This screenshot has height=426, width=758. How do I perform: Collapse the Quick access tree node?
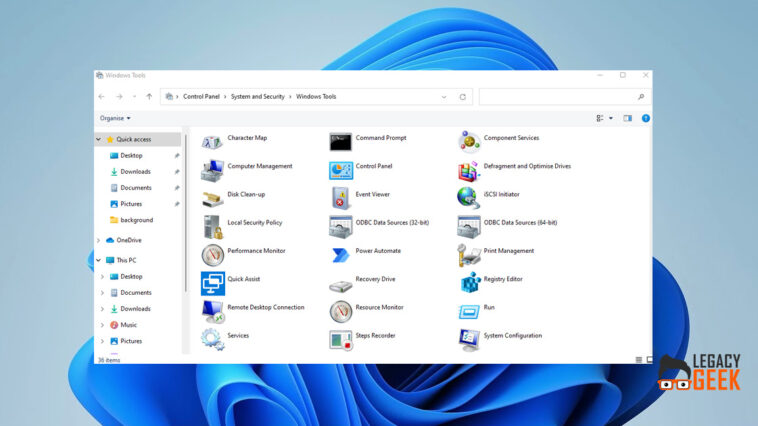[99, 139]
